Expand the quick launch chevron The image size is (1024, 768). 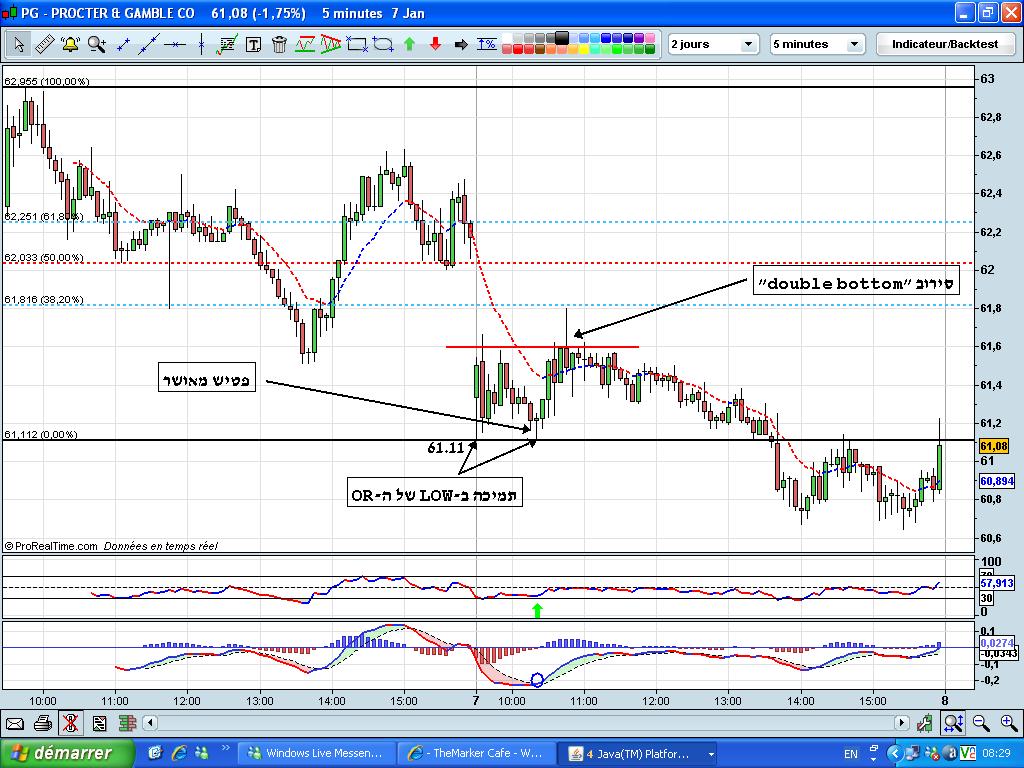click(x=225, y=748)
